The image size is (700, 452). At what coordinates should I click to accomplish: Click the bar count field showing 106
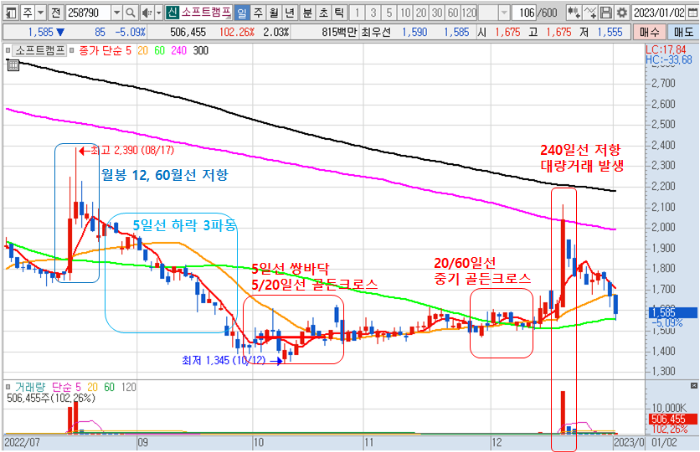[524, 13]
